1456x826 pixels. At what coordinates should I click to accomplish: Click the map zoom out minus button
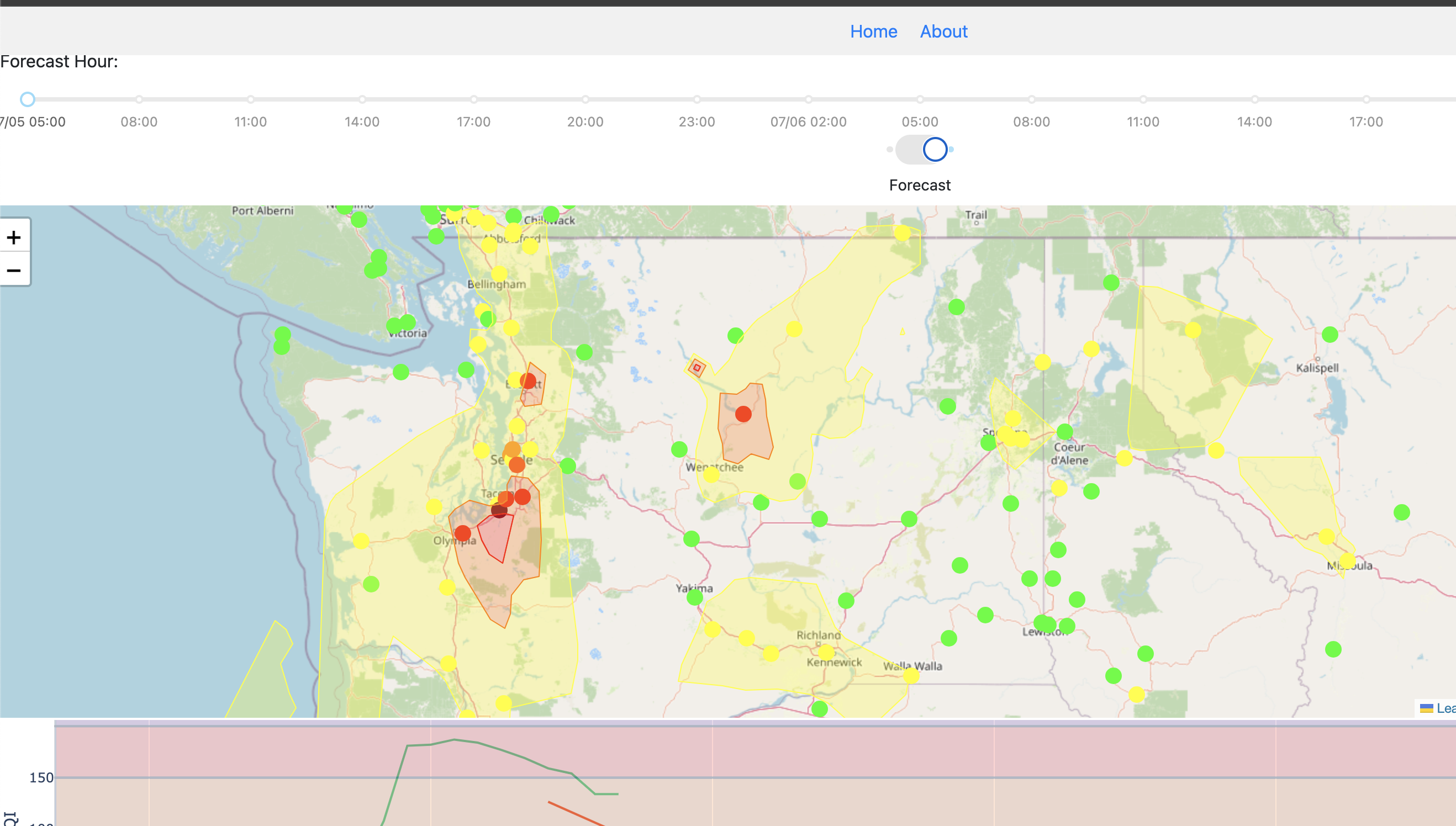14,270
